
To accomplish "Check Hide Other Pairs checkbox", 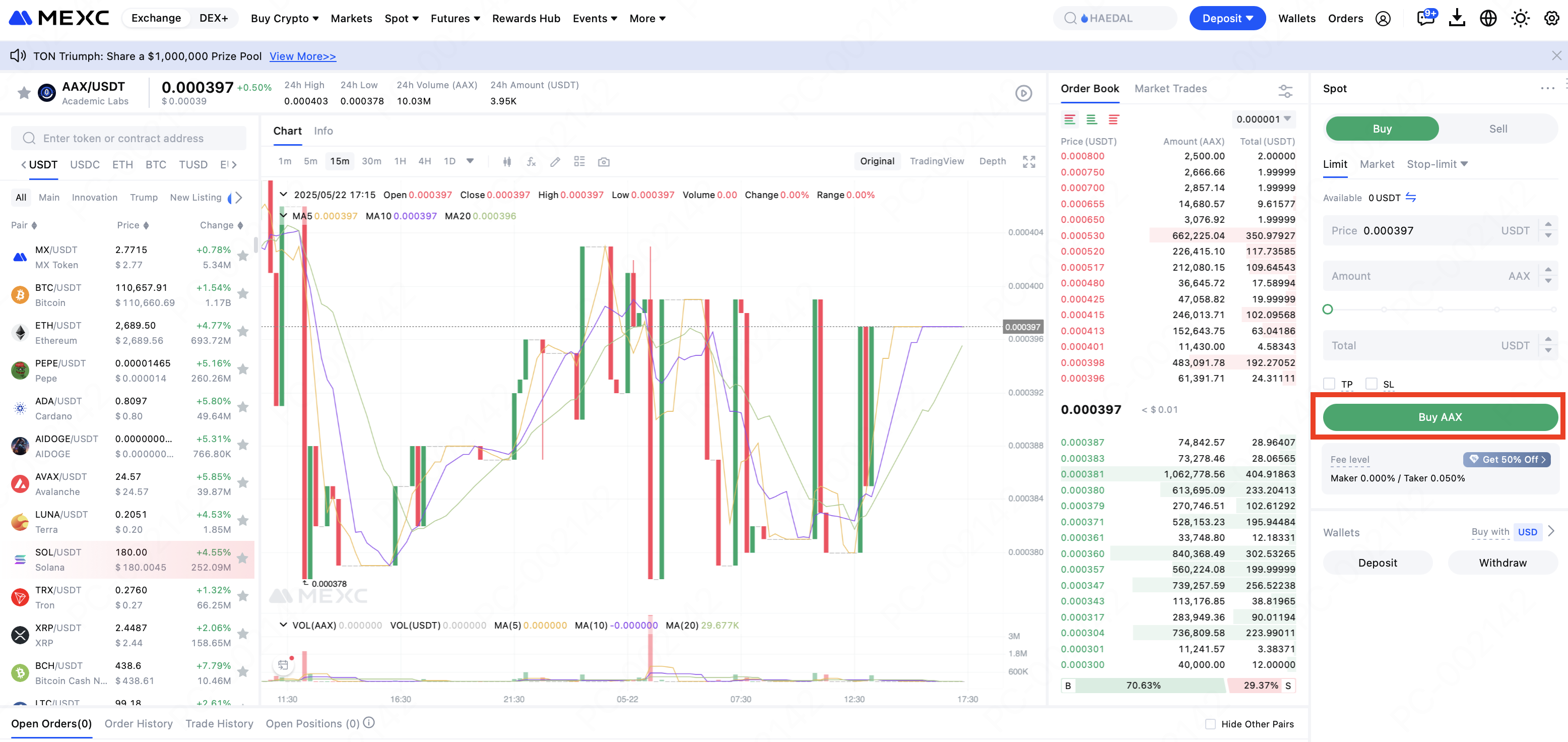I will 1210,724.
